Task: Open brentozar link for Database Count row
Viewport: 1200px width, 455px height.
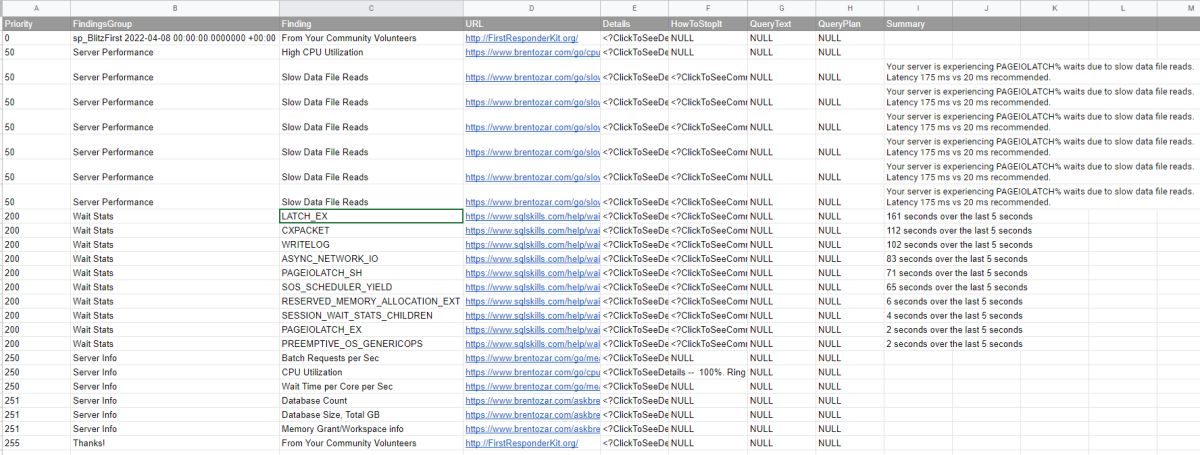Action: click(x=532, y=400)
